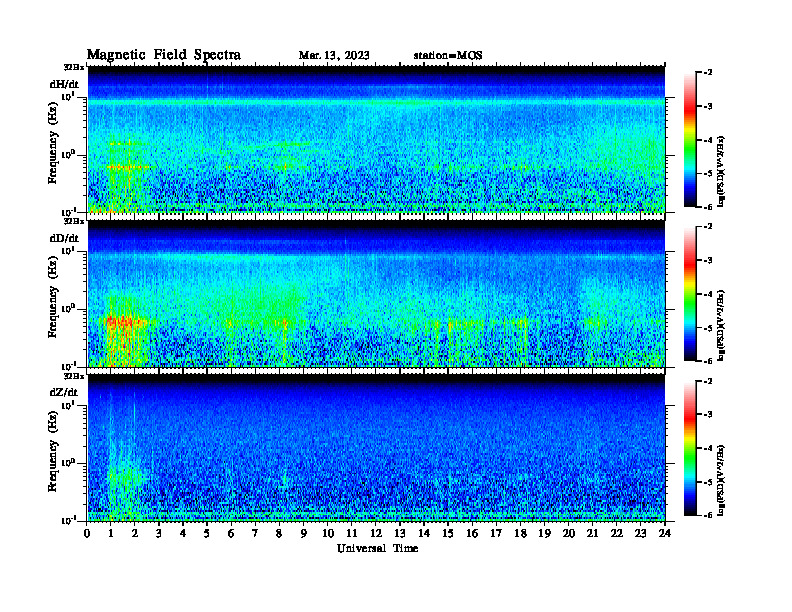The height and width of the screenshot is (612, 792).
Task: Click the dD/dt spectrogram plot
Action: pyautogui.click(x=376, y=293)
